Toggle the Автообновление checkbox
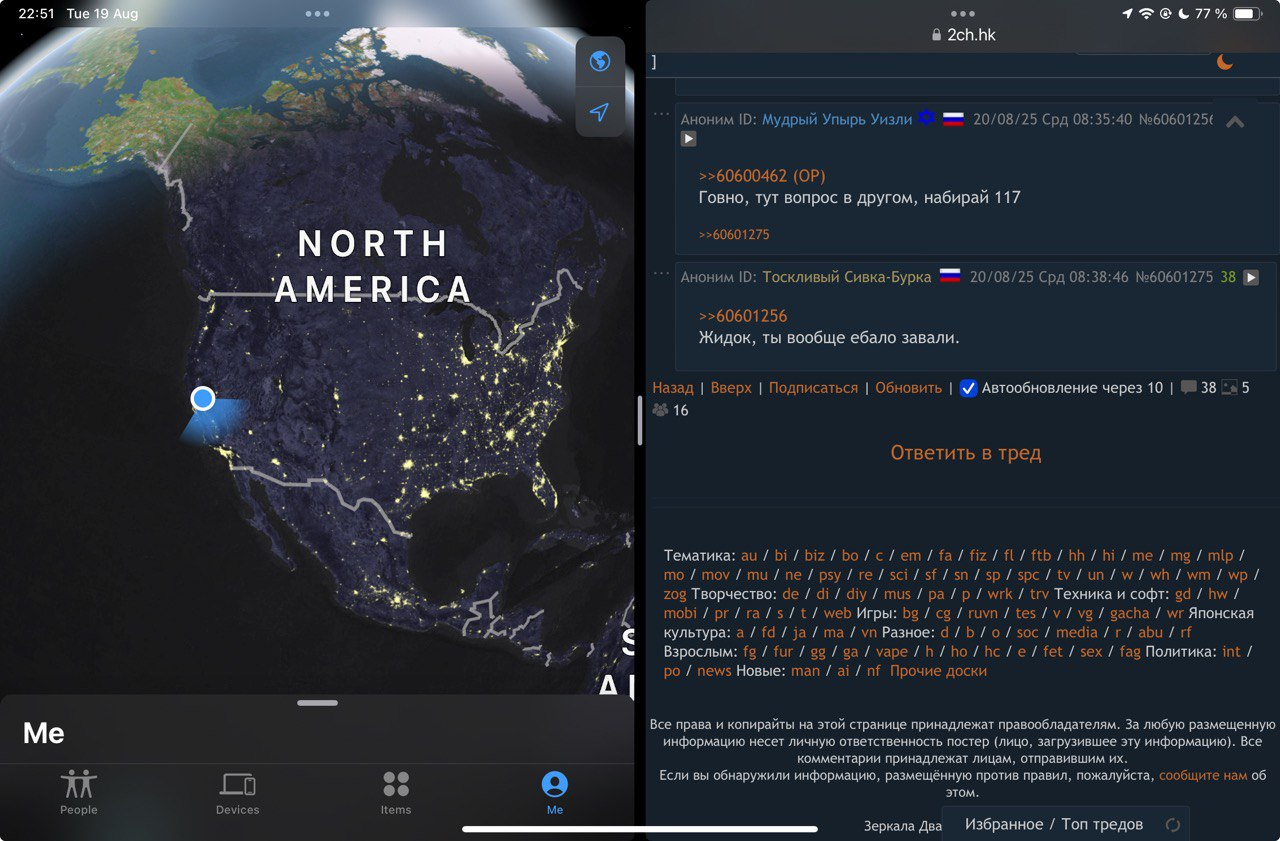 (968, 388)
